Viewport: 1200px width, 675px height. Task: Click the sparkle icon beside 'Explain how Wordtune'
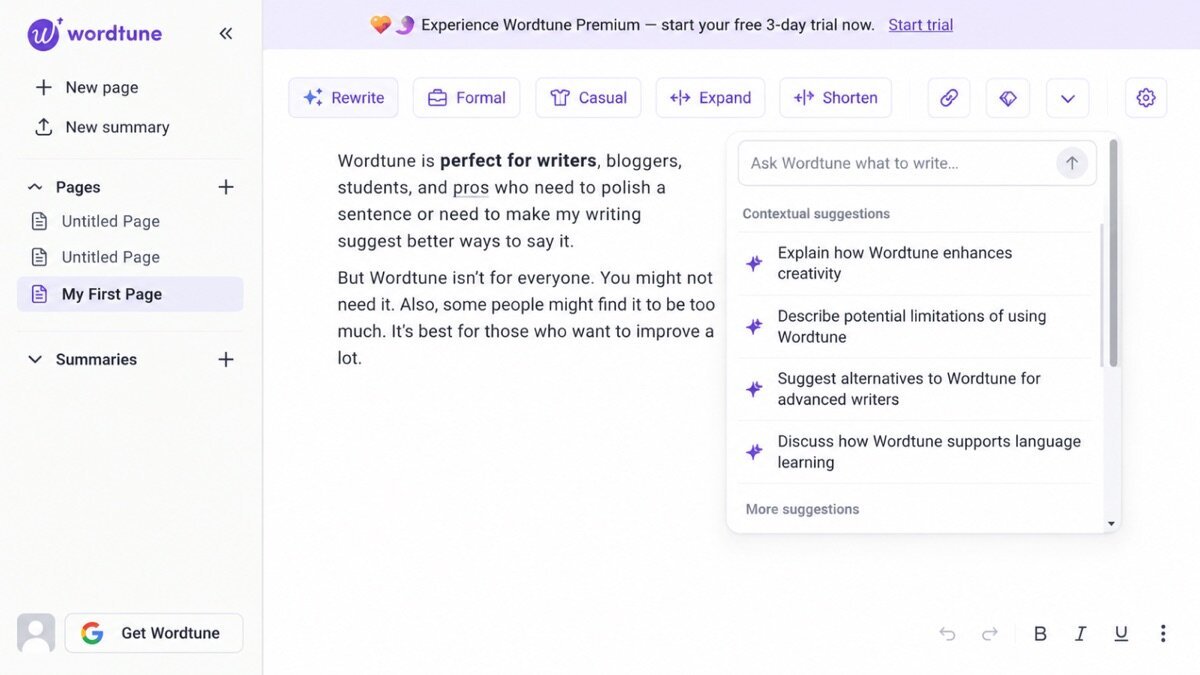755,263
